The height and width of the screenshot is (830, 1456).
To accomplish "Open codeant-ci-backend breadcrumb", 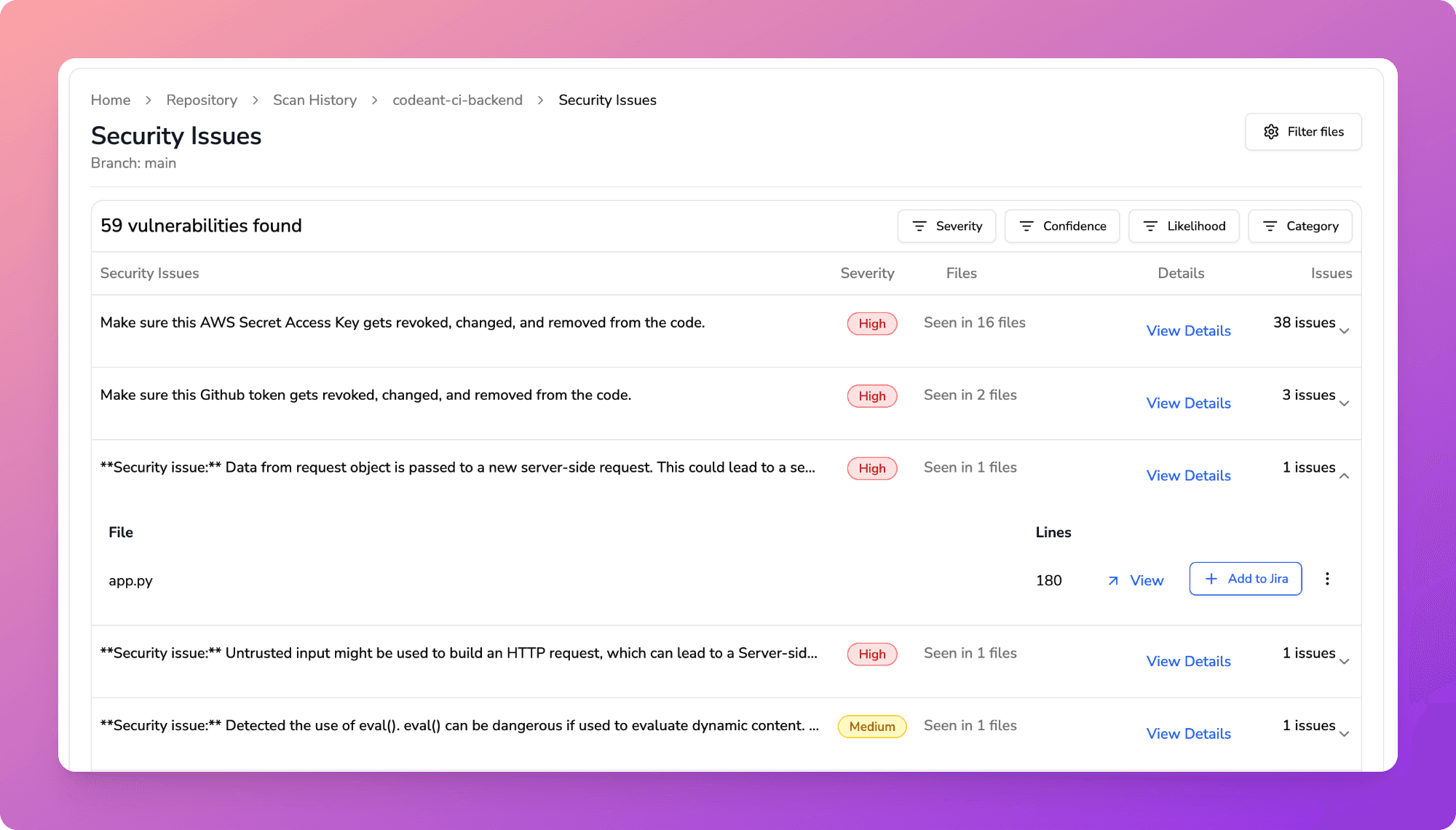I will pyautogui.click(x=457, y=100).
